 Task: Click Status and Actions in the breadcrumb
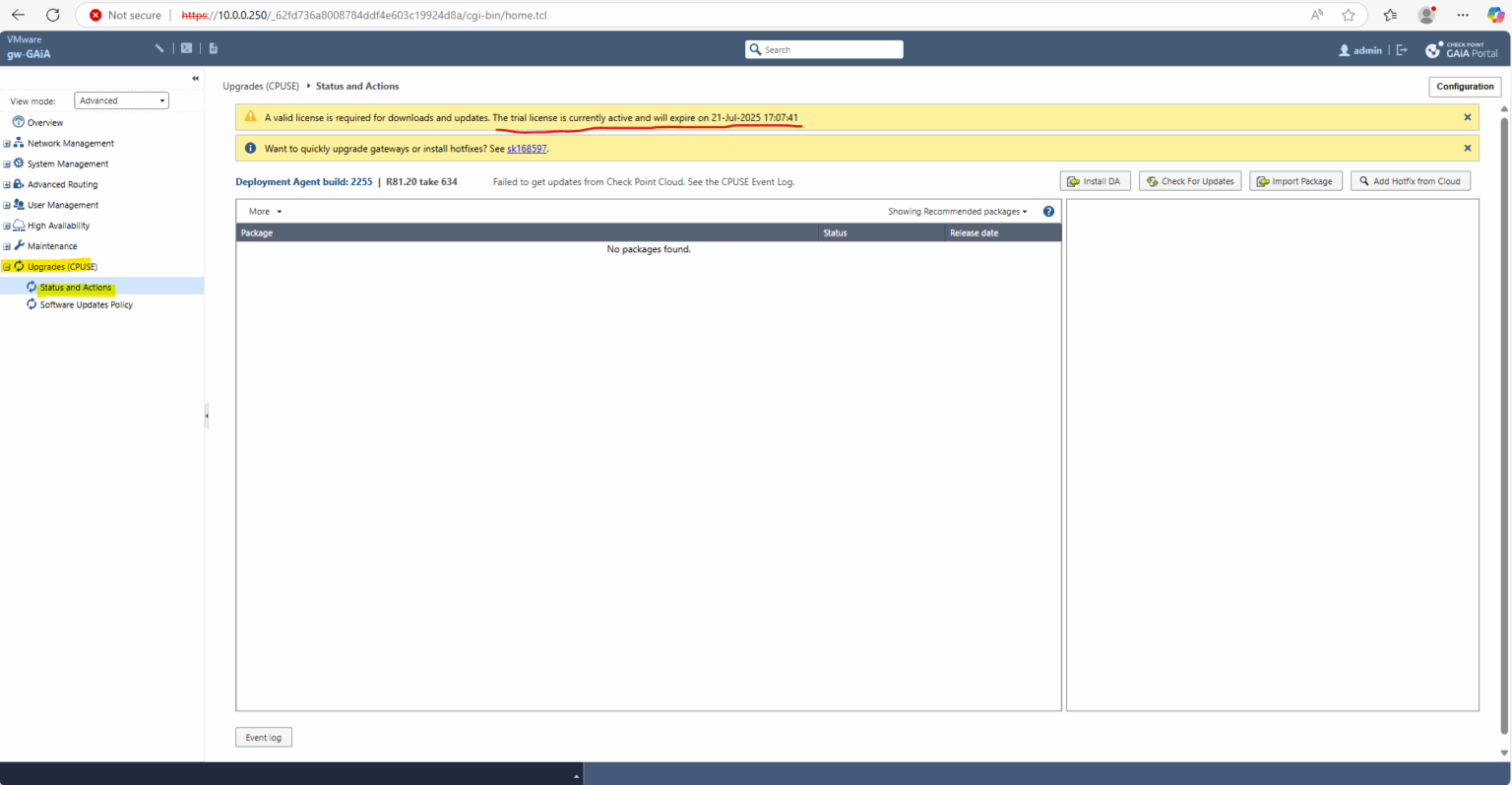(x=356, y=86)
